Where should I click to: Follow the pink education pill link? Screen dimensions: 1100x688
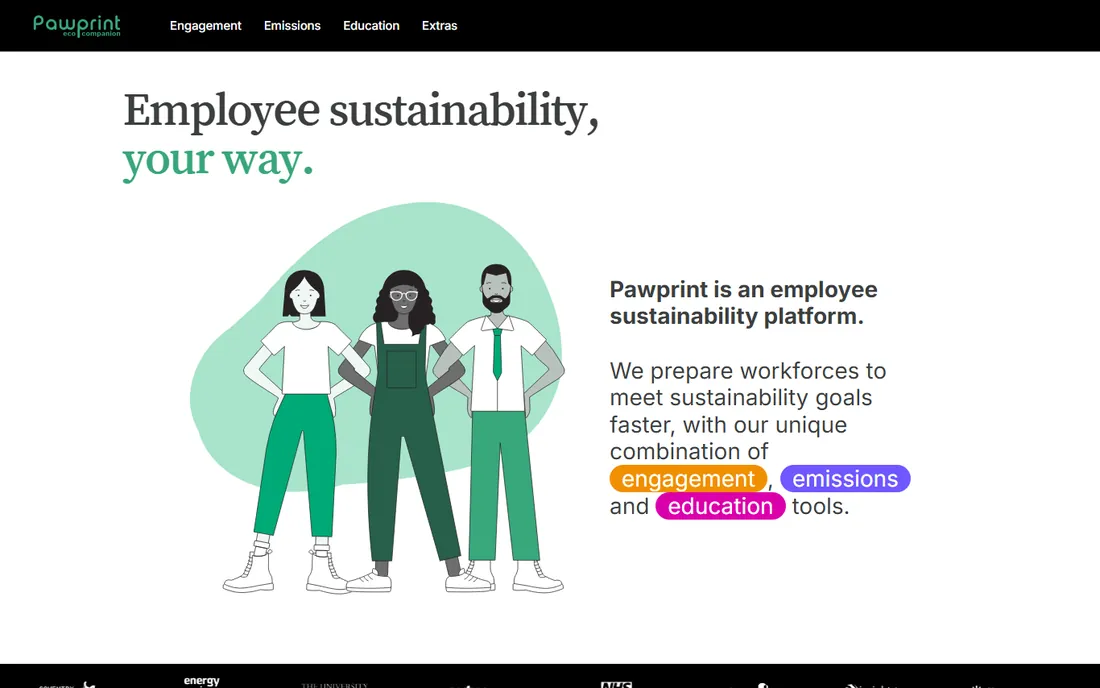tap(720, 506)
